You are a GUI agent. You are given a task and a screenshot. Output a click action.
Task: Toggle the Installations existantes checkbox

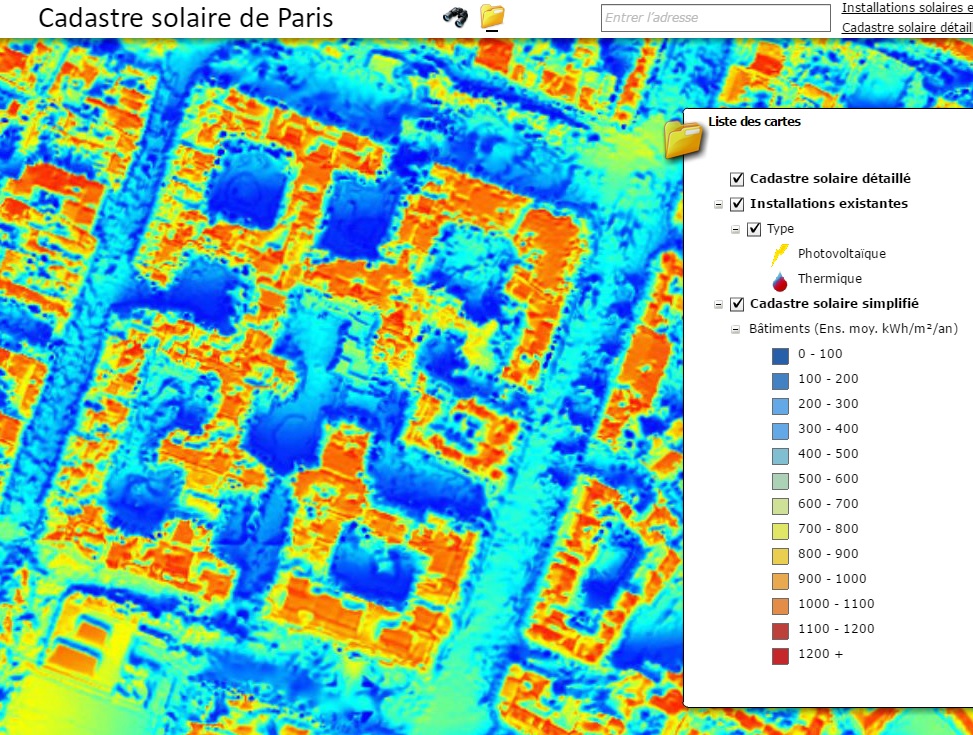[737, 204]
